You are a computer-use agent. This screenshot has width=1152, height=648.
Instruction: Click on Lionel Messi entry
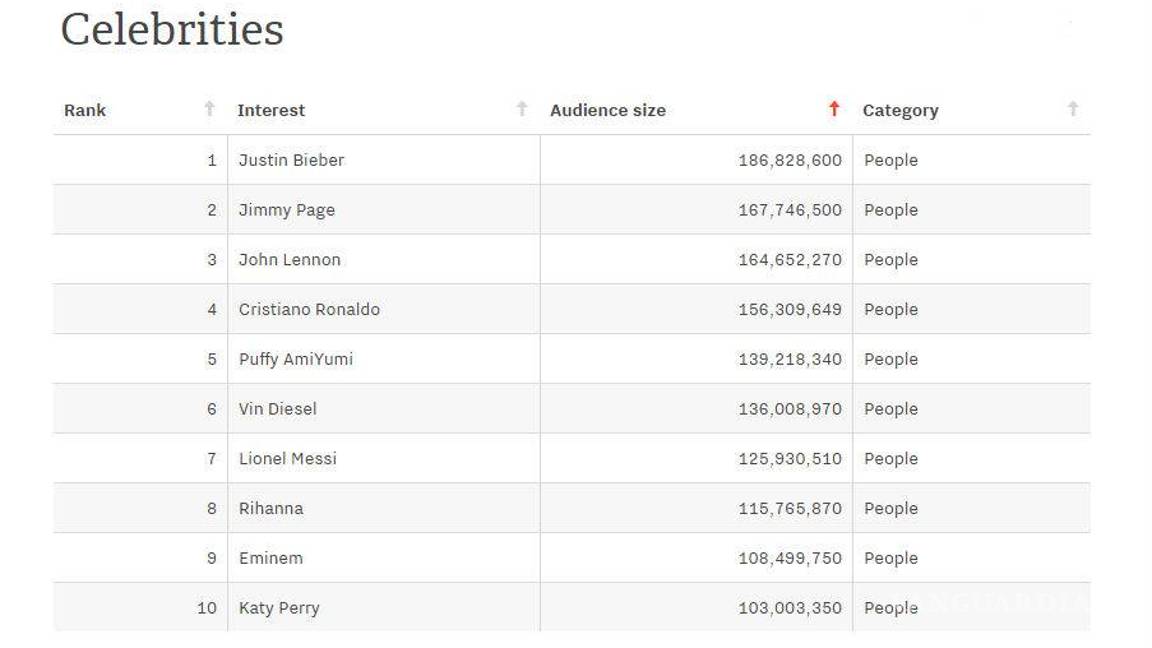(287, 459)
